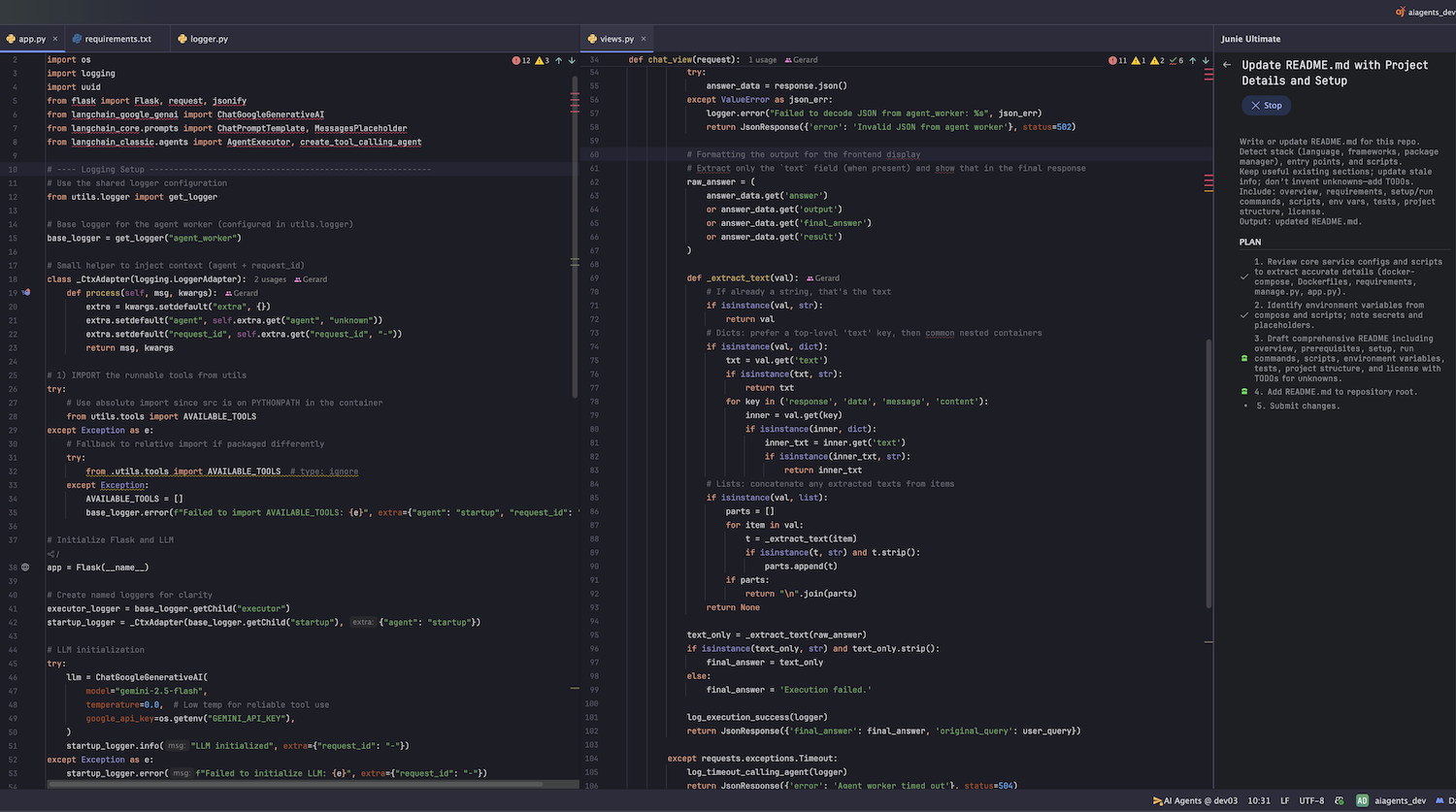Click the back arrow in Junie panel
The width and height of the screenshot is (1456, 812).
(1227, 65)
